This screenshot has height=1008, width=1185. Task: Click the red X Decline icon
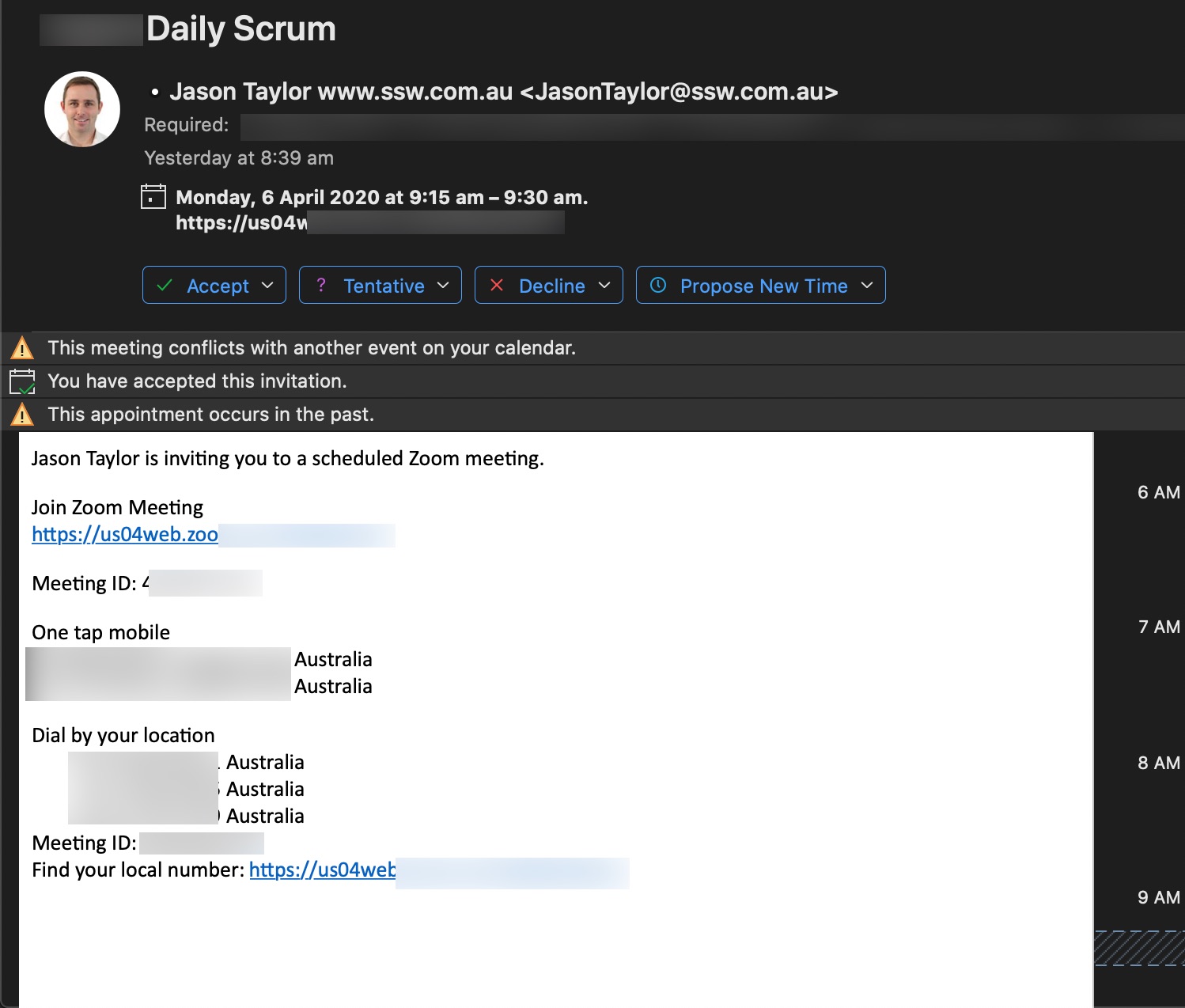[x=497, y=286]
